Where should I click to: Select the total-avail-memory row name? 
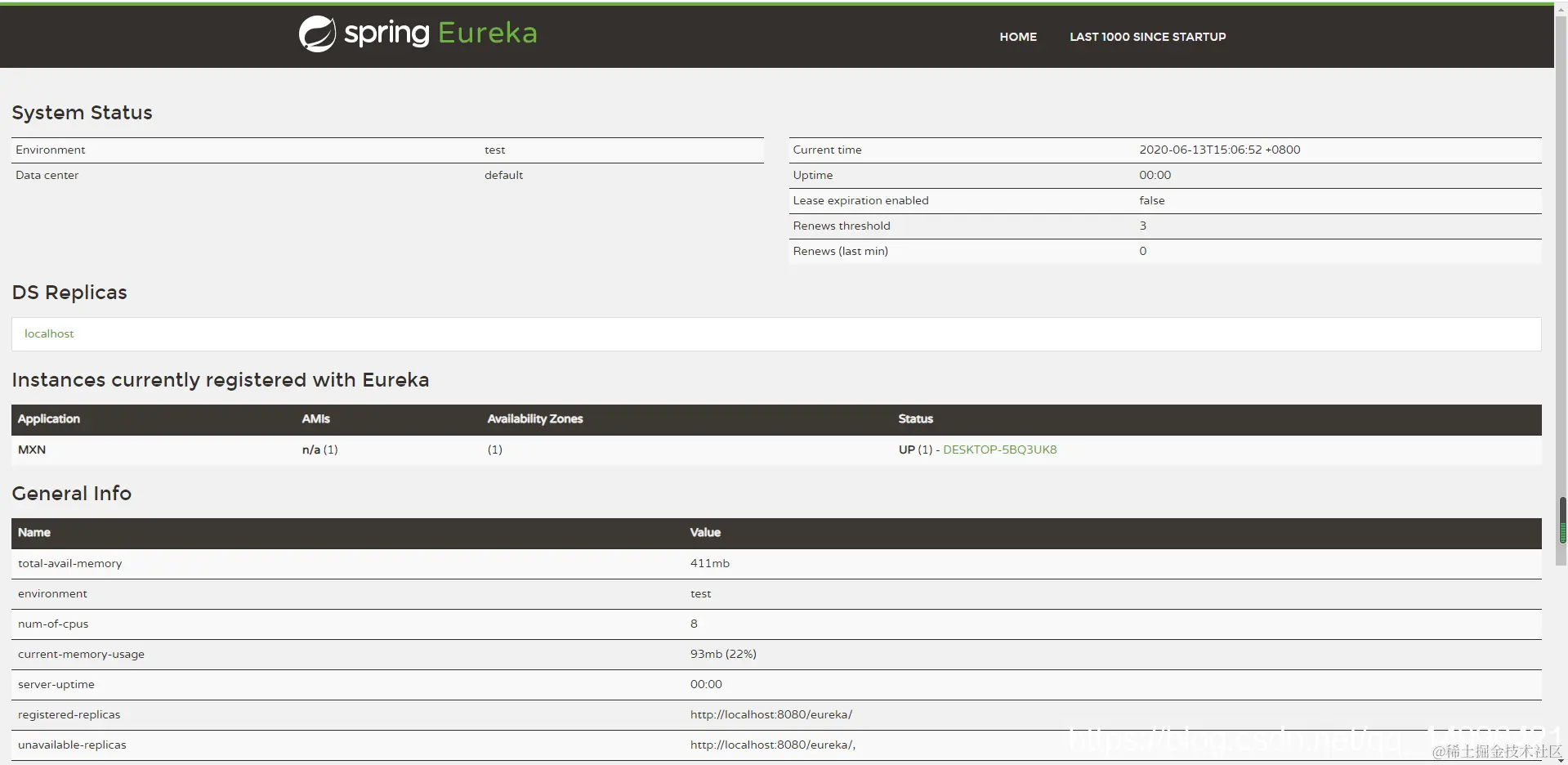pyautogui.click(x=69, y=563)
